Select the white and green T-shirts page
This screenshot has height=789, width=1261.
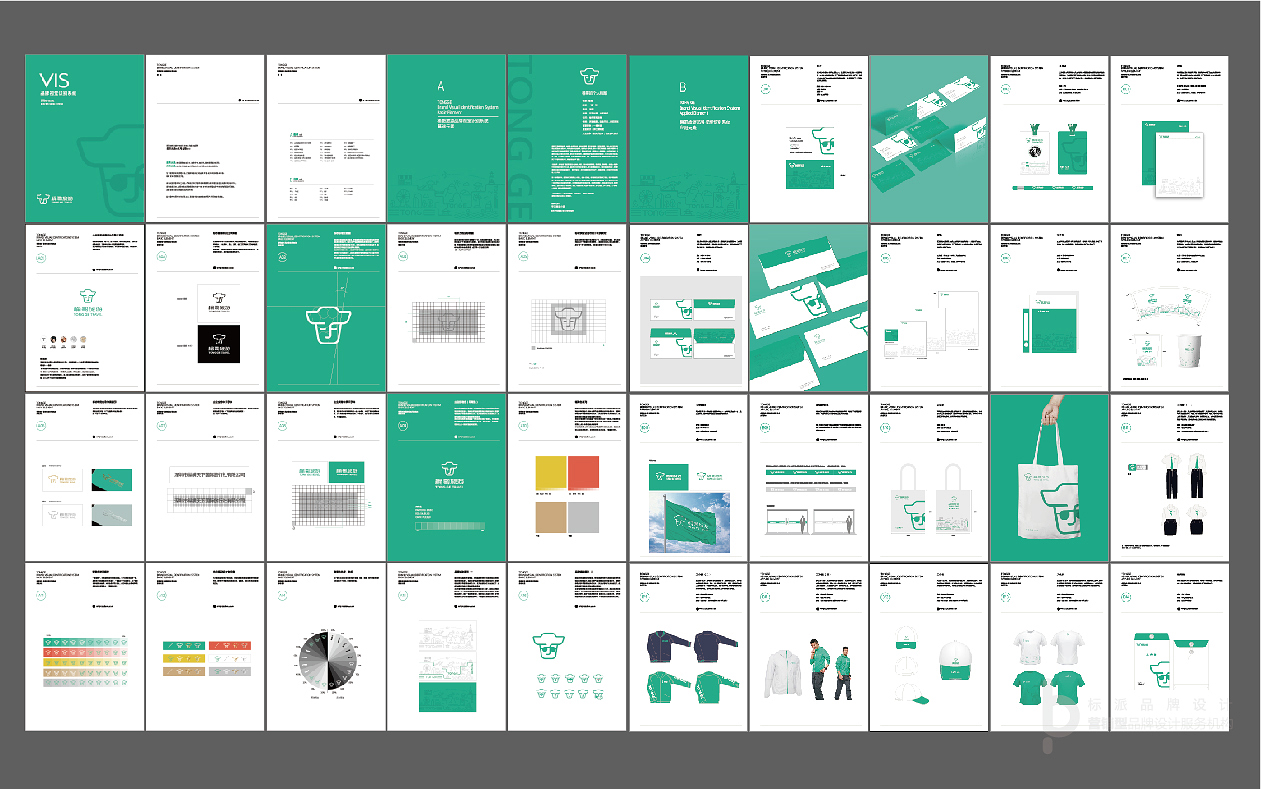click(1049, 647)
